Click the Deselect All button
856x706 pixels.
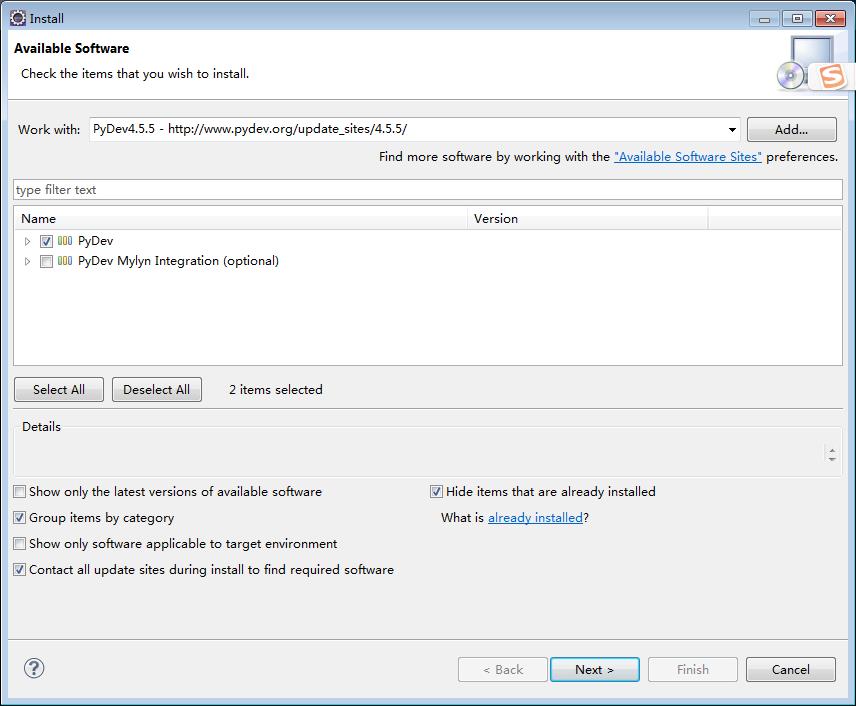coord(157,390)
